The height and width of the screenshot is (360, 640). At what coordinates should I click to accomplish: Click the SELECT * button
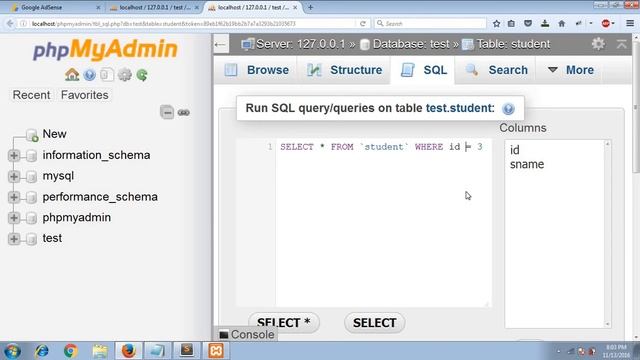click(x=284, y=323)
